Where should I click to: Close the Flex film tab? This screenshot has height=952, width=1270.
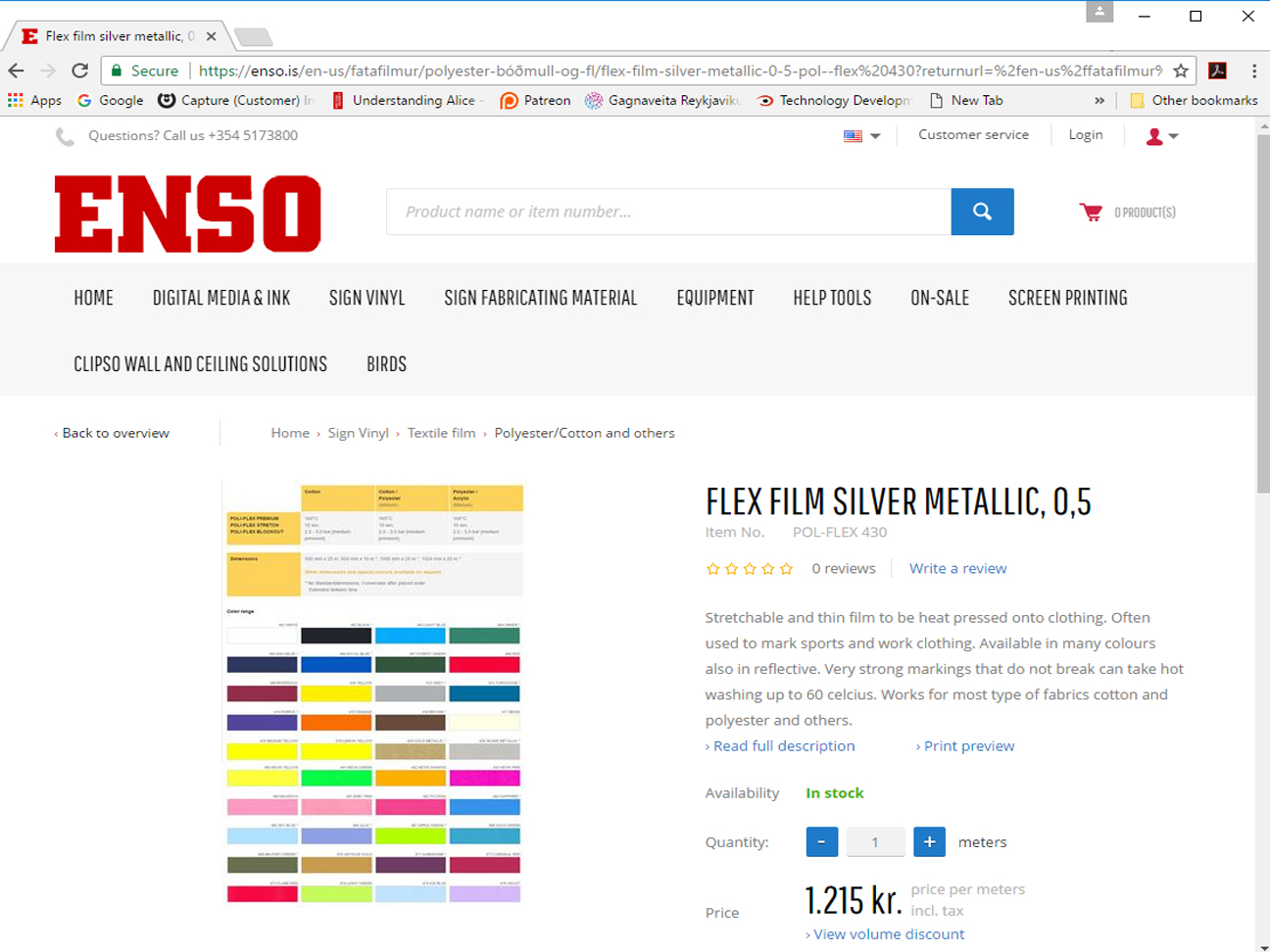point(211,36)
